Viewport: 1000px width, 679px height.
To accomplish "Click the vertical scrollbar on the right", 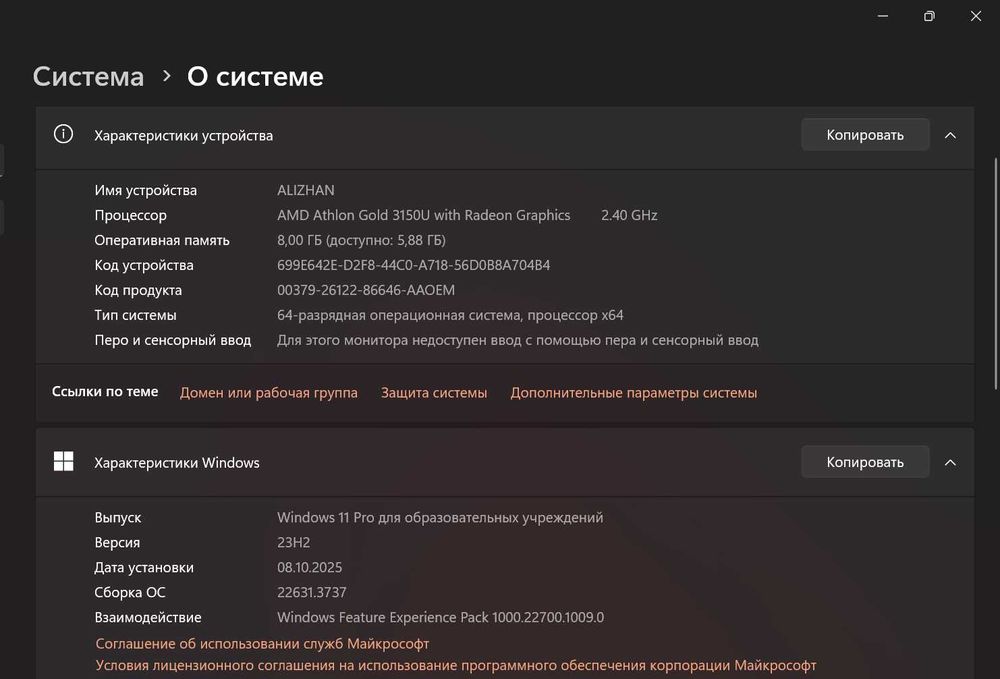I will (x=995, y=270).
